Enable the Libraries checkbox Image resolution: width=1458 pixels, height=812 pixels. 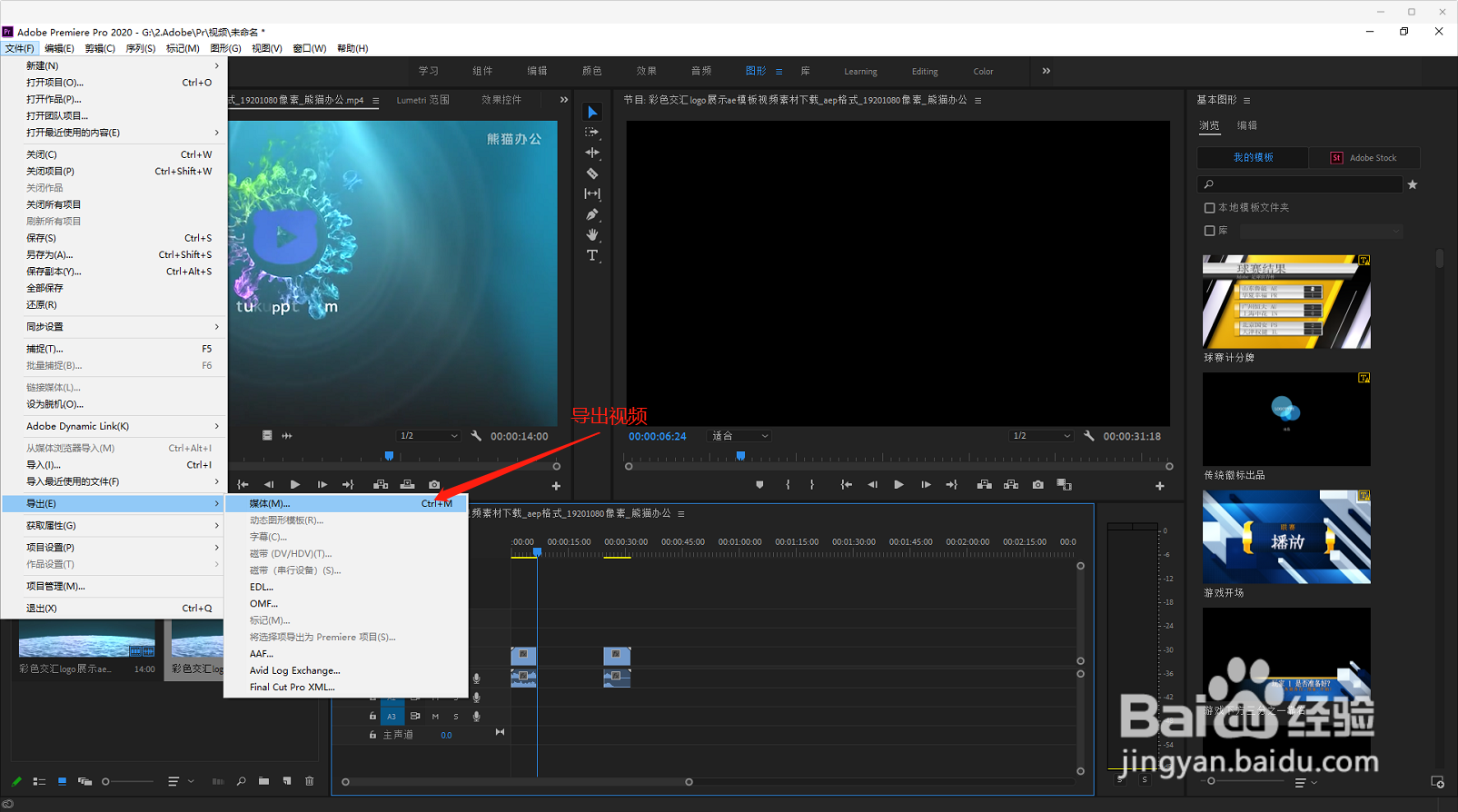click(1209, 231)
